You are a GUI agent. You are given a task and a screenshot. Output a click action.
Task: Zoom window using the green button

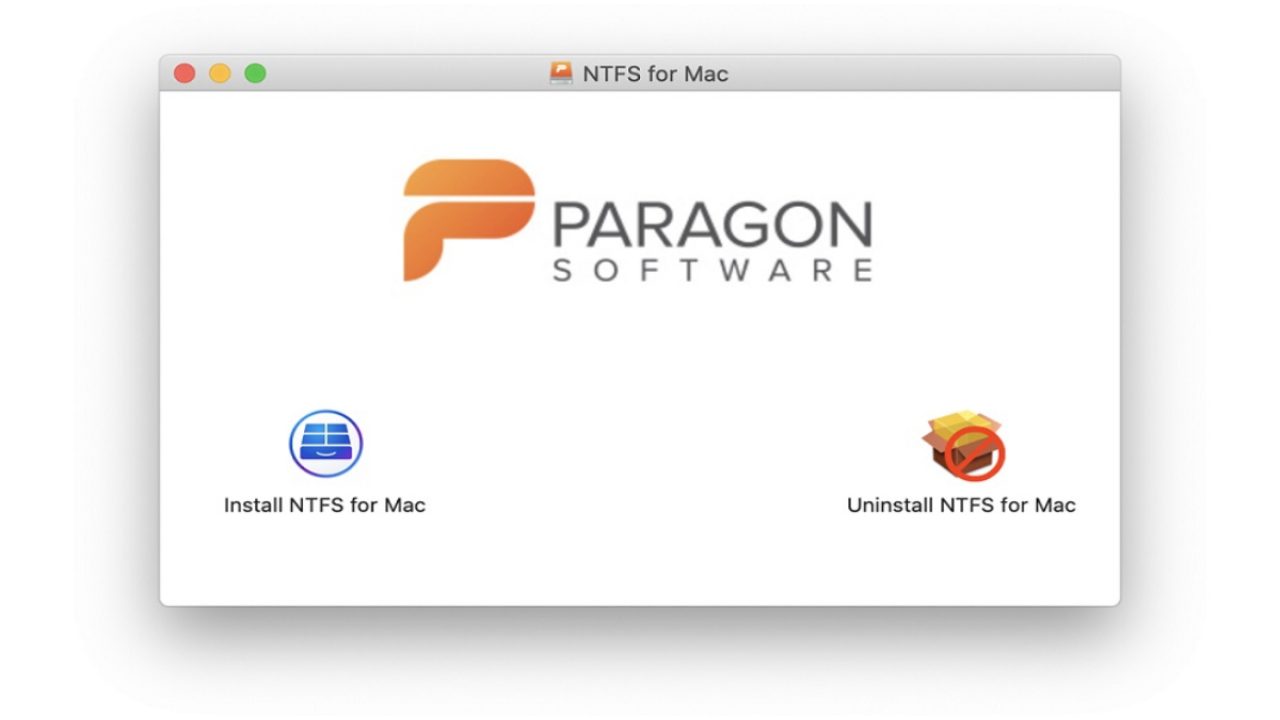click(x=255, y=73)
